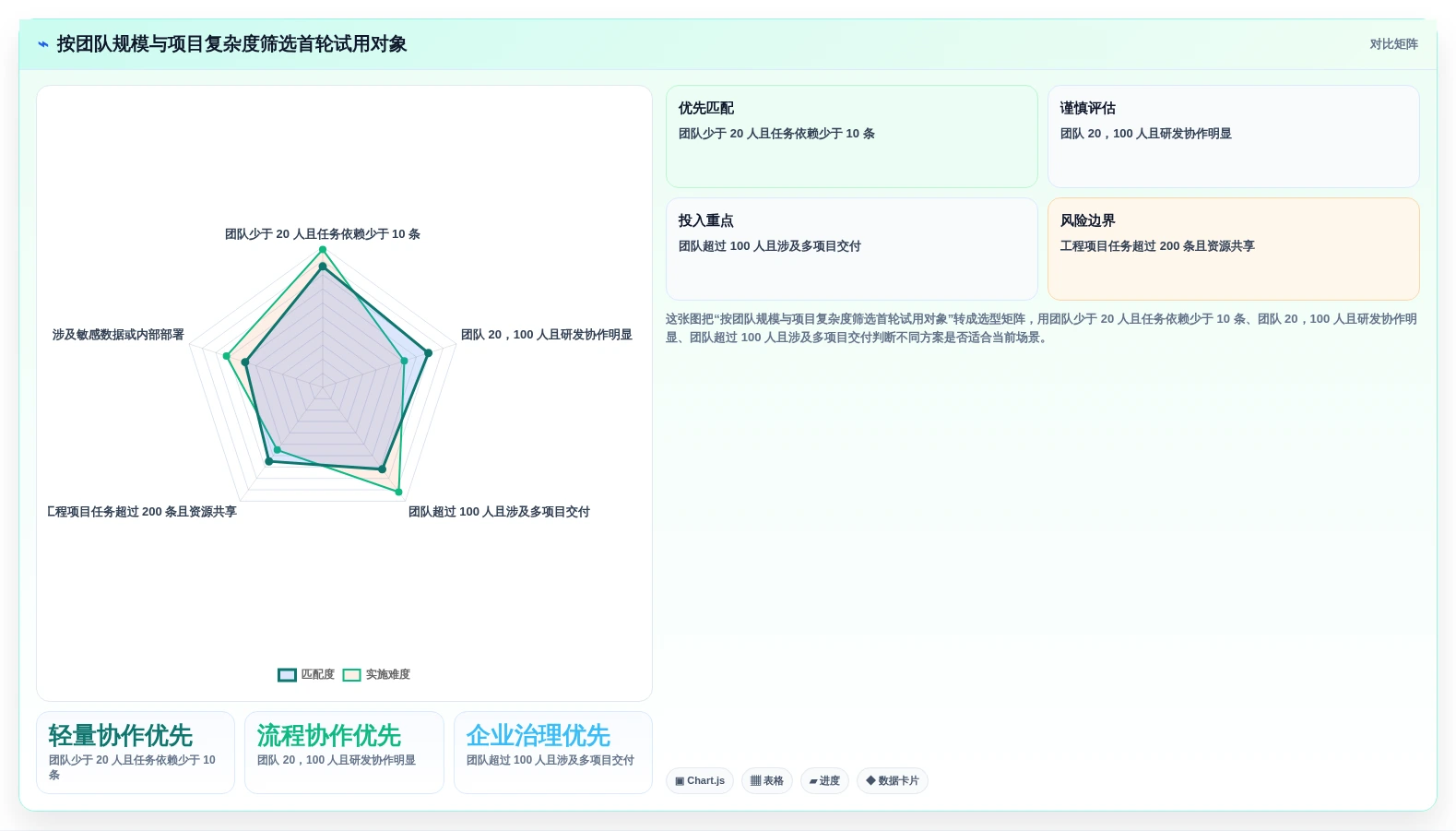Image resolution: width=1456 pixels, height=831 pixels.
Task: Open the 谨慎评估 card
Action: pos(1233,137)
